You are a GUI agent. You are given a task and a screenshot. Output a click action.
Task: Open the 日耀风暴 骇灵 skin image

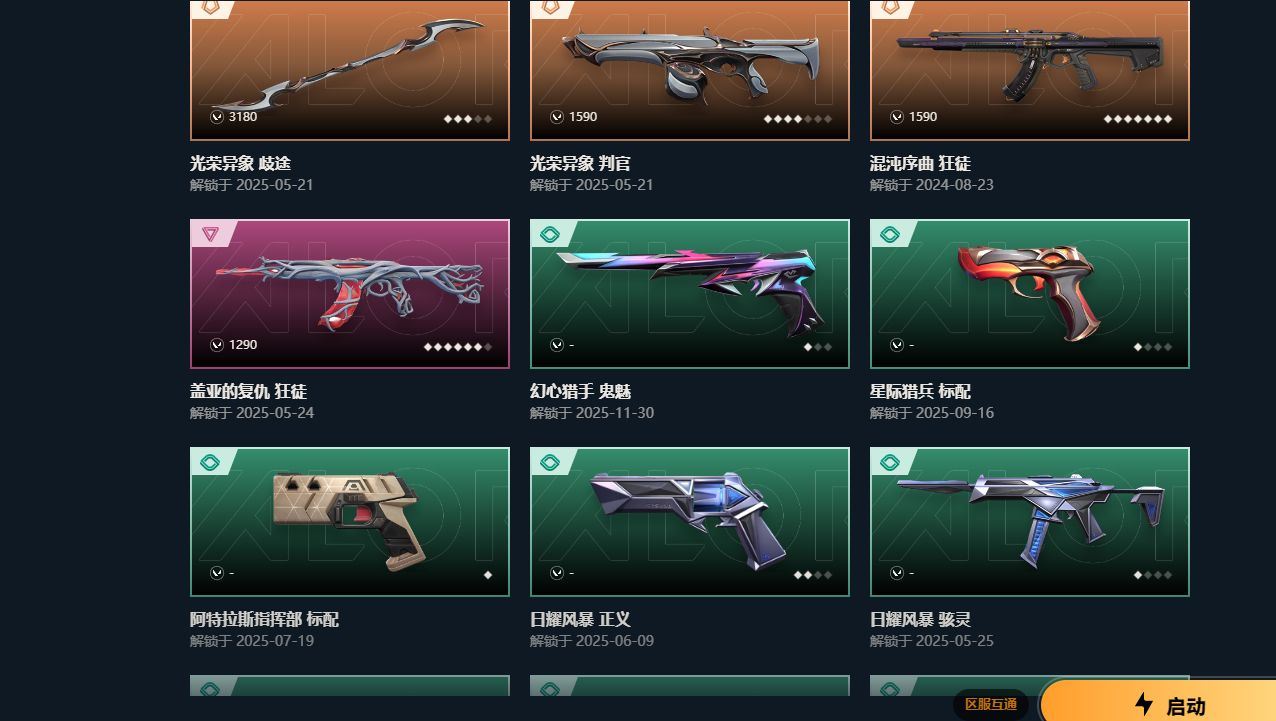(x=1030, y=522)
